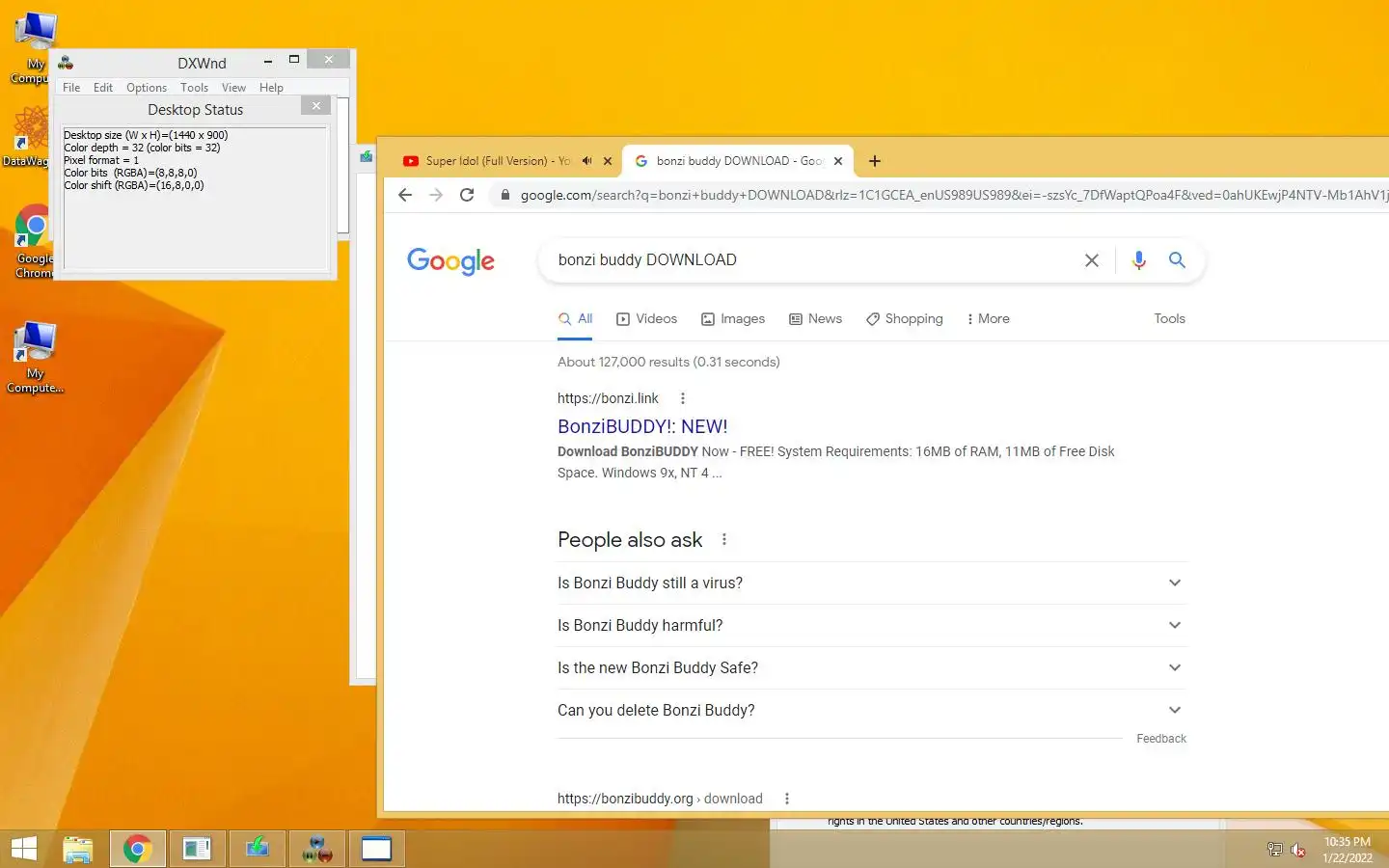
Task: Click the Google logo
Action: [450, 260]
